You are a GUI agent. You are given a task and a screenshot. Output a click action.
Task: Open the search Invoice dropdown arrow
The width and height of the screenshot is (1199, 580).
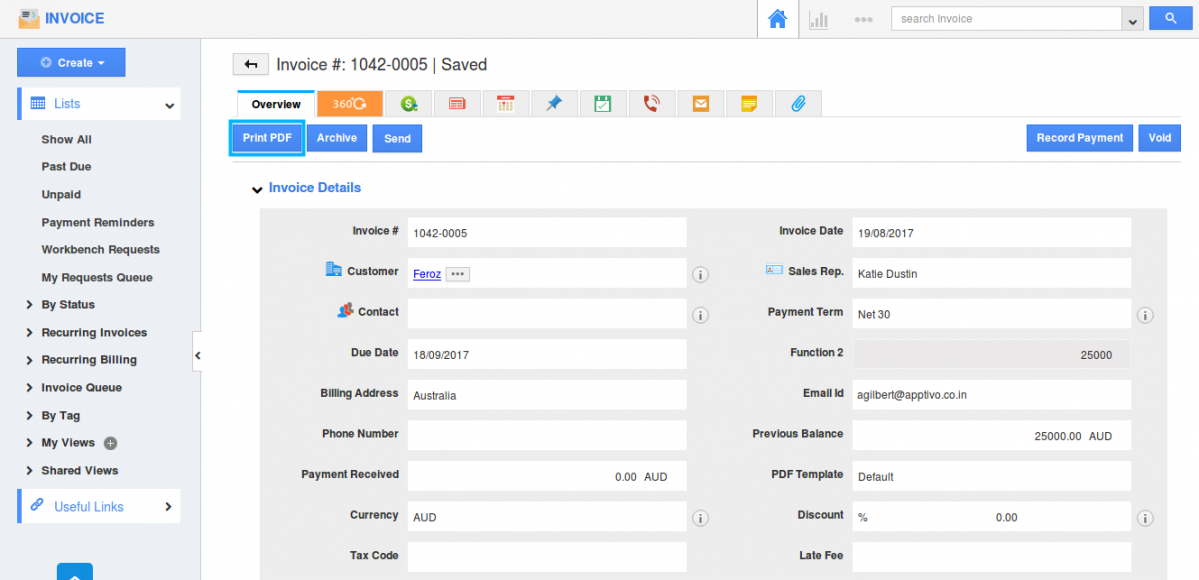click(1132, 19)
